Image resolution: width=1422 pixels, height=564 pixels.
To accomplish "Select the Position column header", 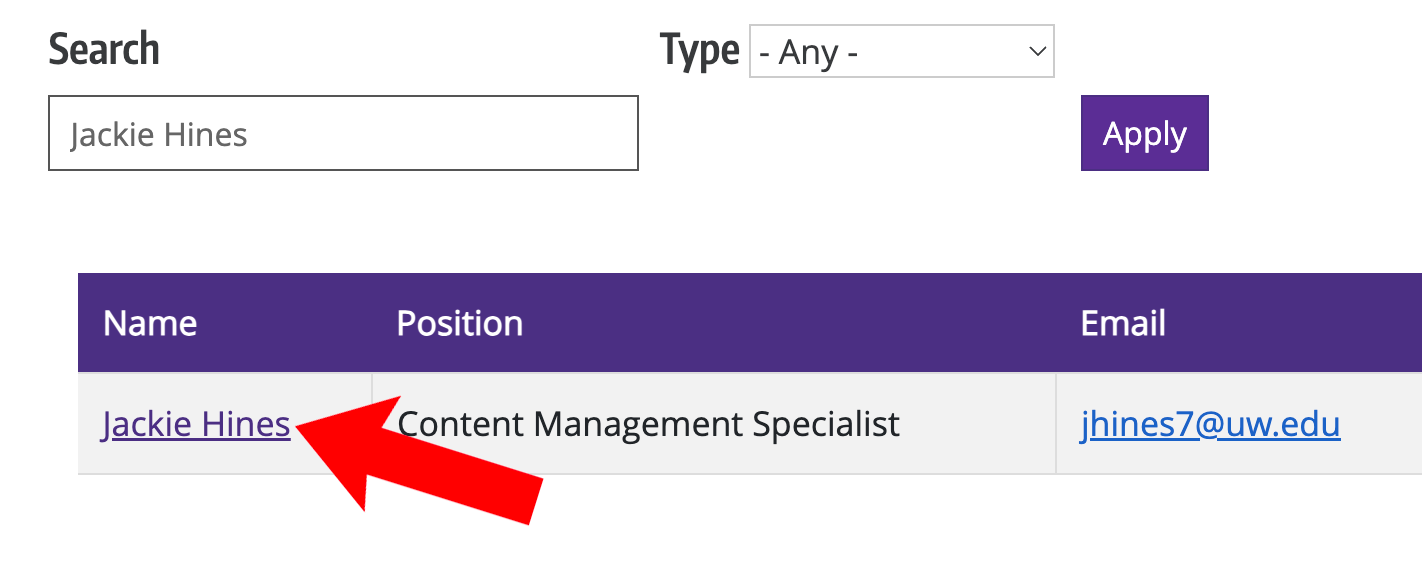I will coord(459,323).
